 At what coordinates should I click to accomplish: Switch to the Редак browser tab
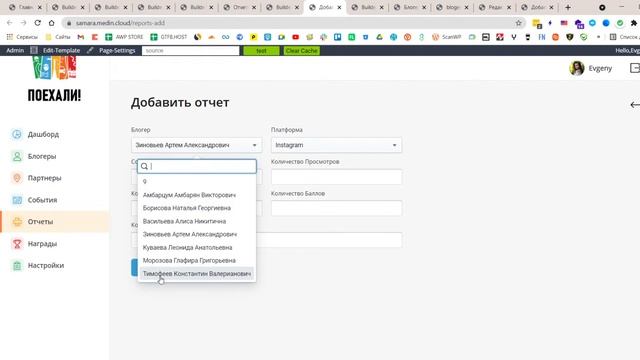point(494,7)
